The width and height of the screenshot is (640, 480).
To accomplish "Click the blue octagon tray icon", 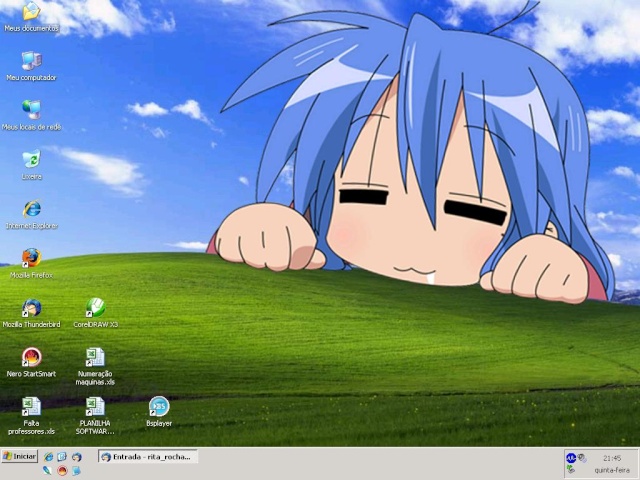I will pos(571,458).
